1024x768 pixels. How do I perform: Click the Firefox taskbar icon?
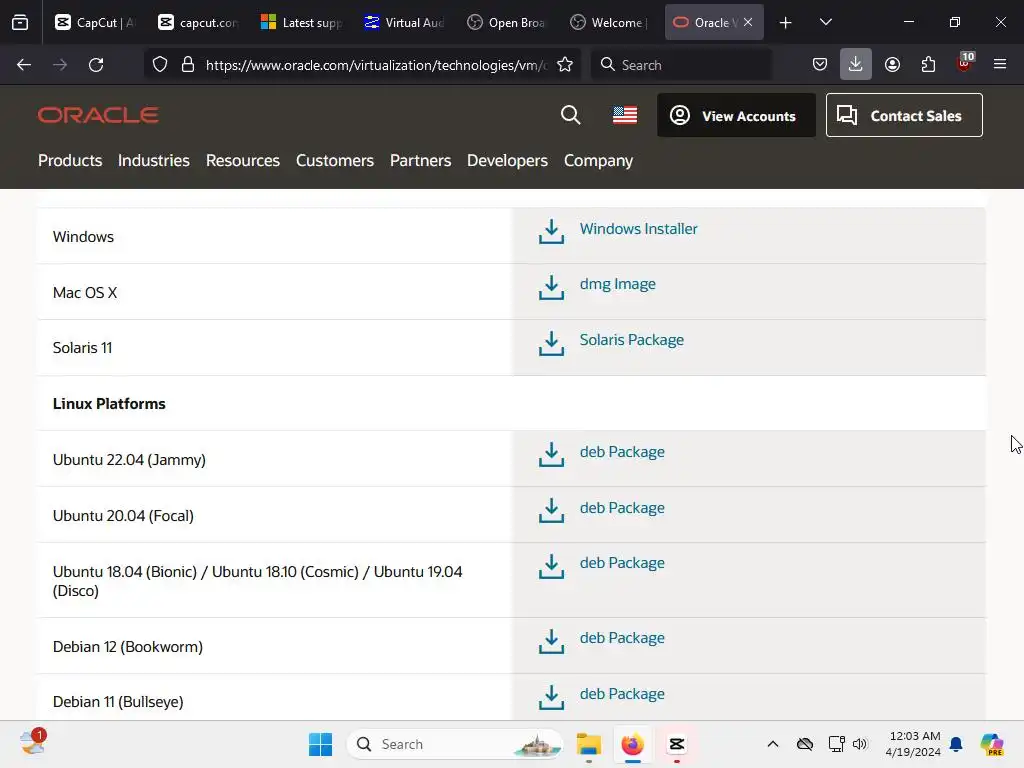632,744
